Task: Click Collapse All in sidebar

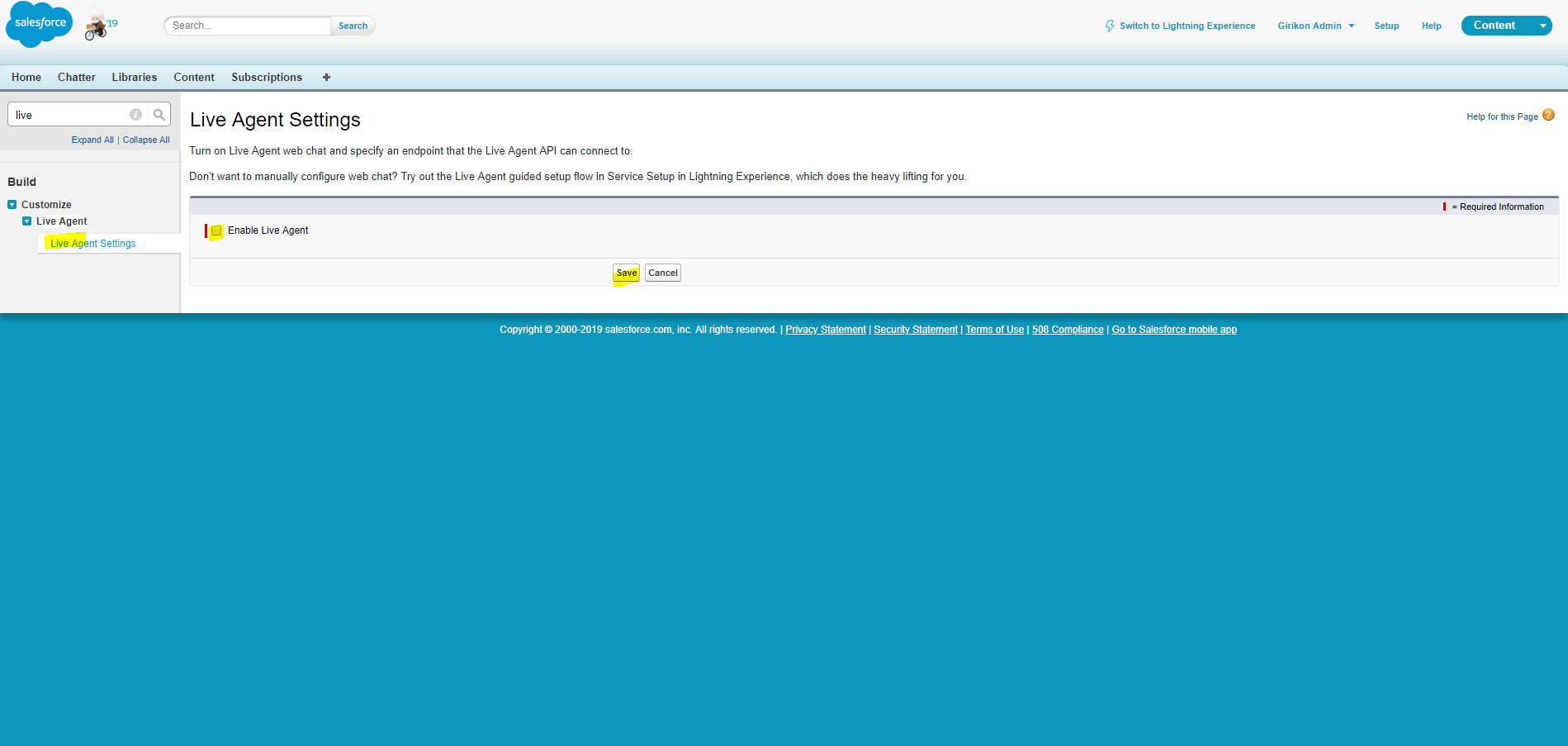Action: (x=146, y=140)
